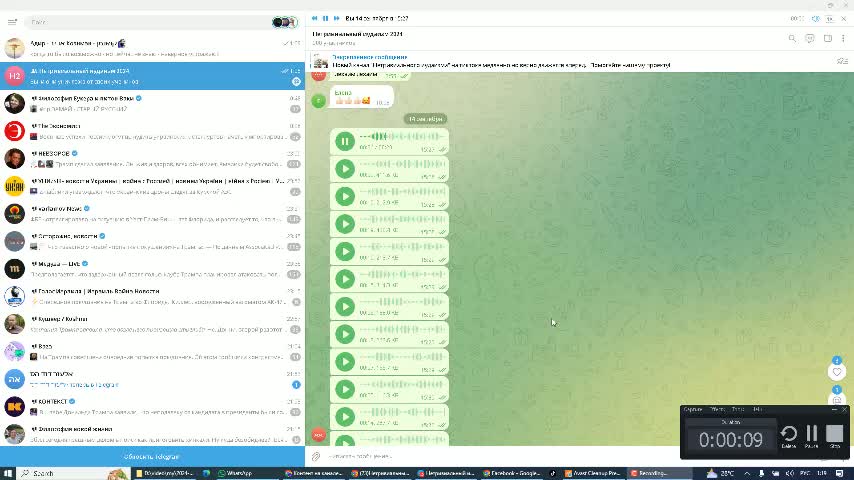Image resolution: width=854 pixels, height=480 pixels.
Task: Open the Tools menu in recorder
Action: [x=738, y=409]
